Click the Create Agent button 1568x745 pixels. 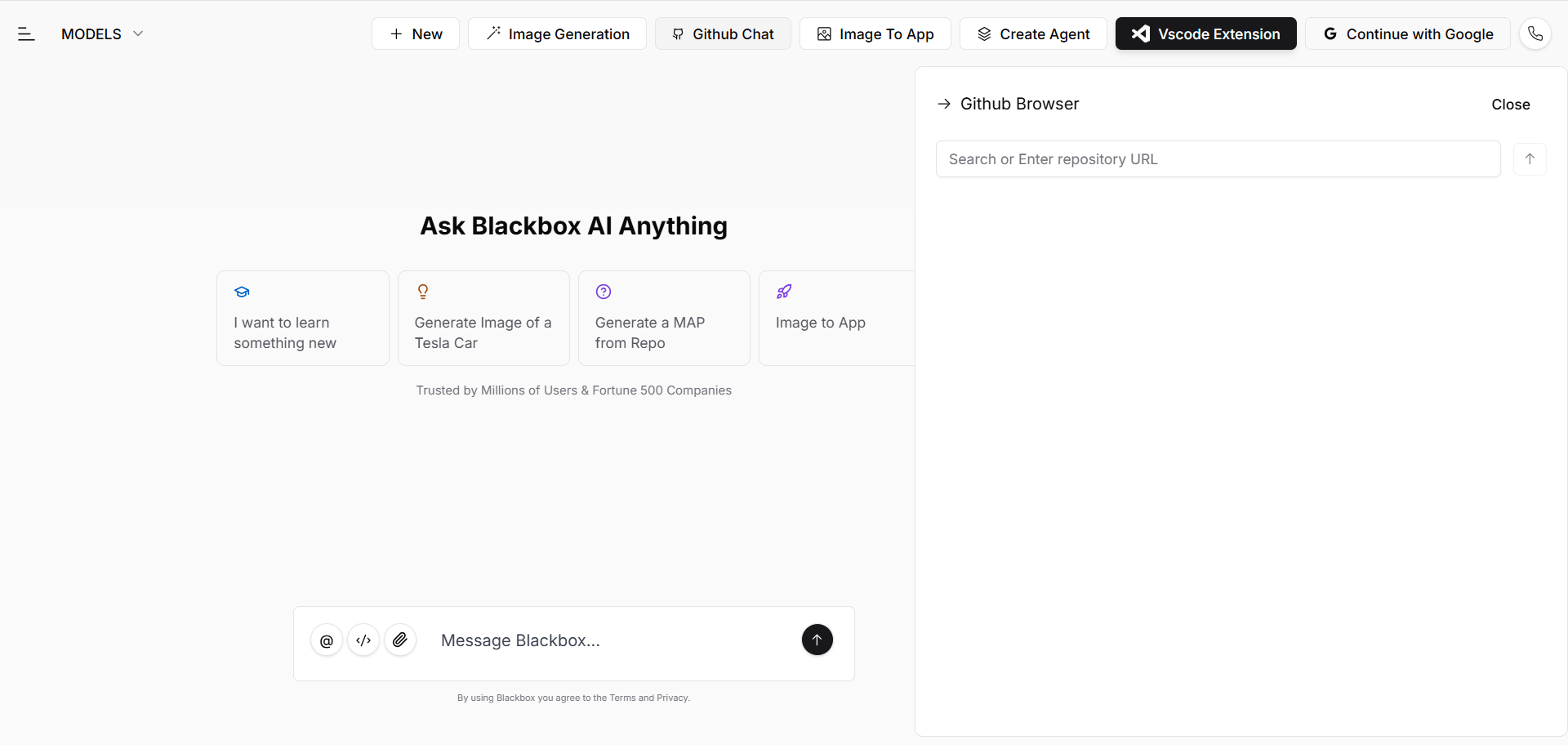coord(1033,33)
